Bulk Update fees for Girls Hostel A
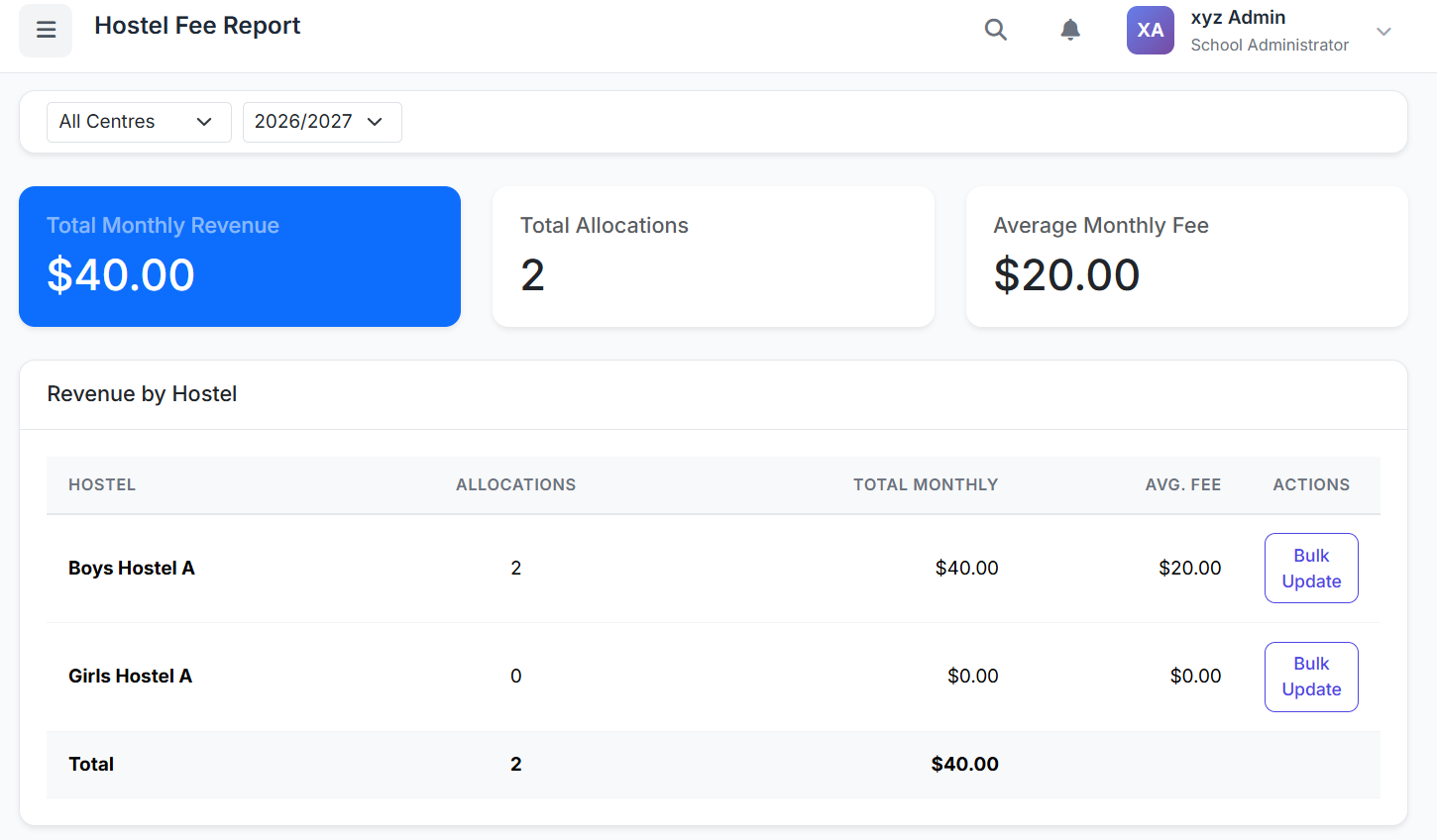Image resolution: width=1437 pixels, height=840 pixels. point(1311,677)
